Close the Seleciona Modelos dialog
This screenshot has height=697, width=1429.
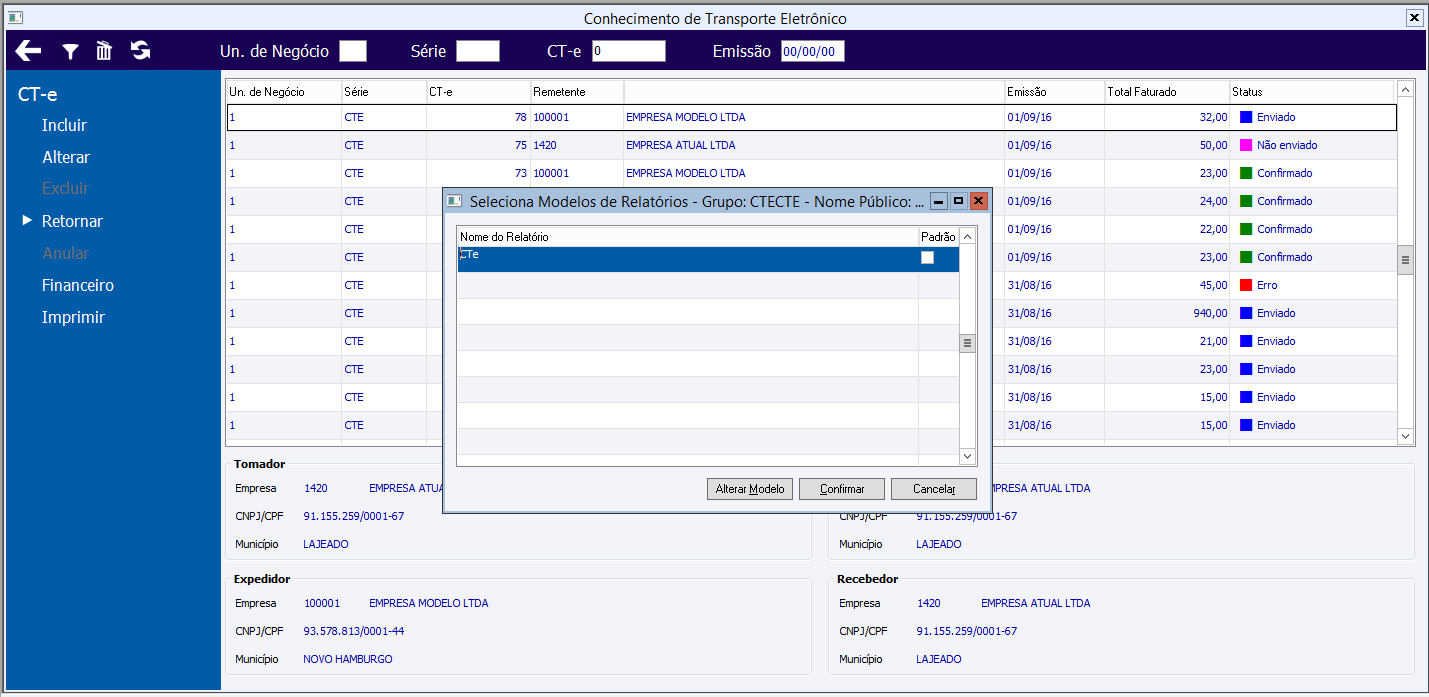[x=979, y=201]
